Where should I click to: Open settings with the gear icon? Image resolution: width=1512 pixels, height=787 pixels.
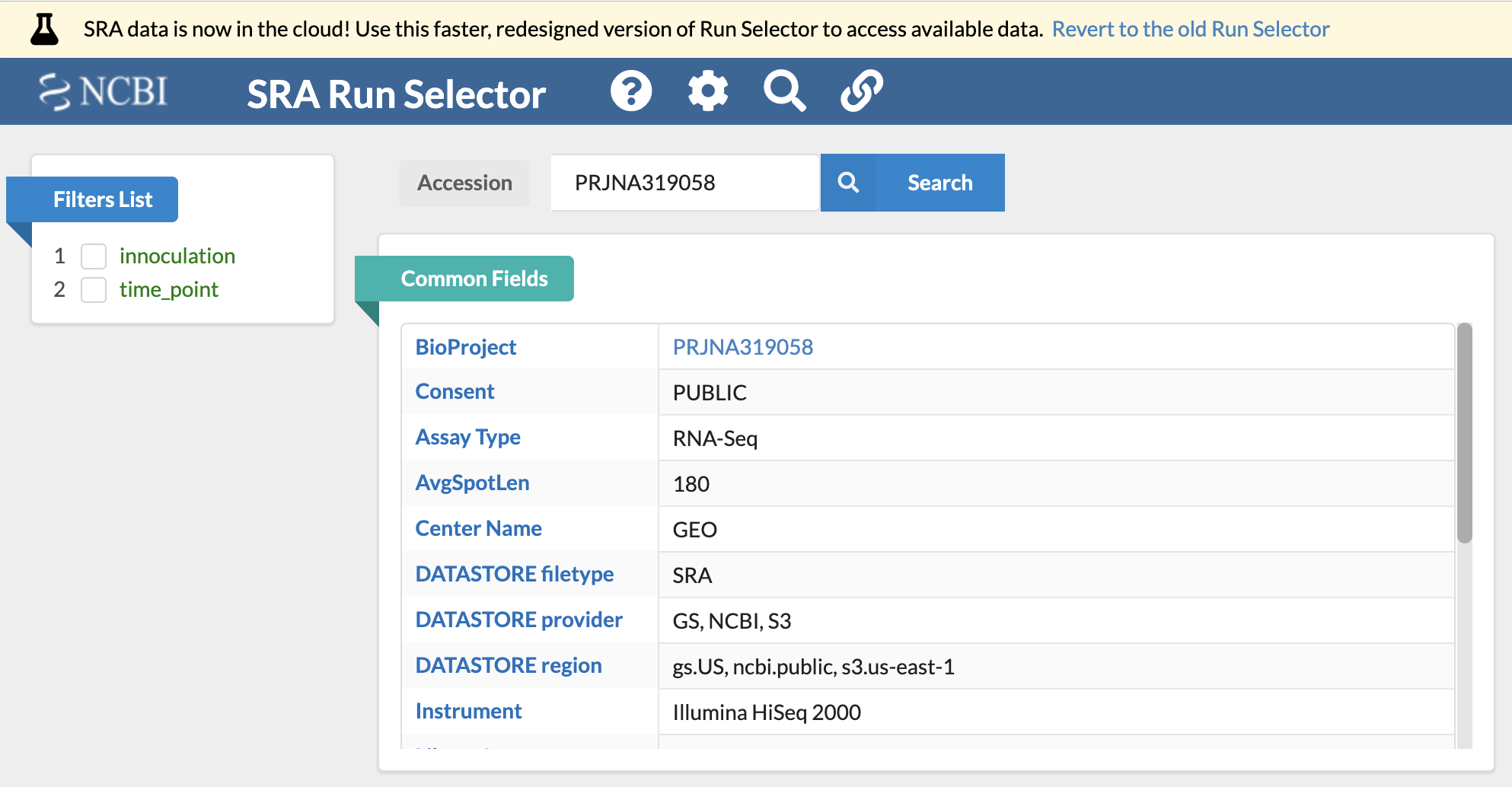(708, 91)
